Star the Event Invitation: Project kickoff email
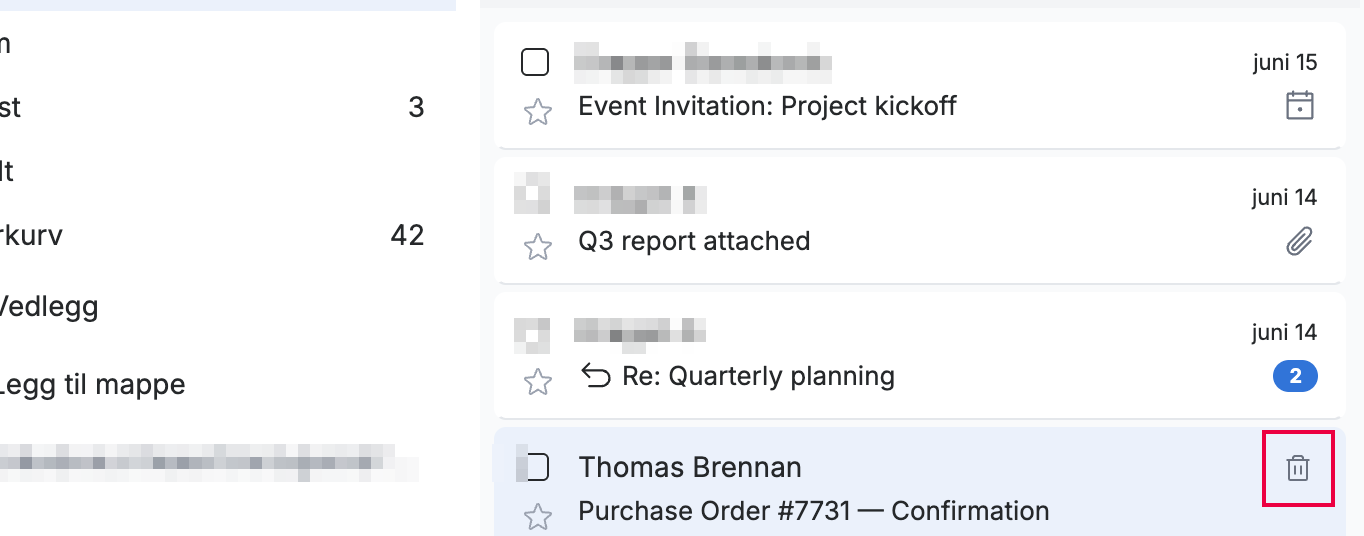This screenshot has height=536, width=1364. pyautogui.click(x=538, y=112)
